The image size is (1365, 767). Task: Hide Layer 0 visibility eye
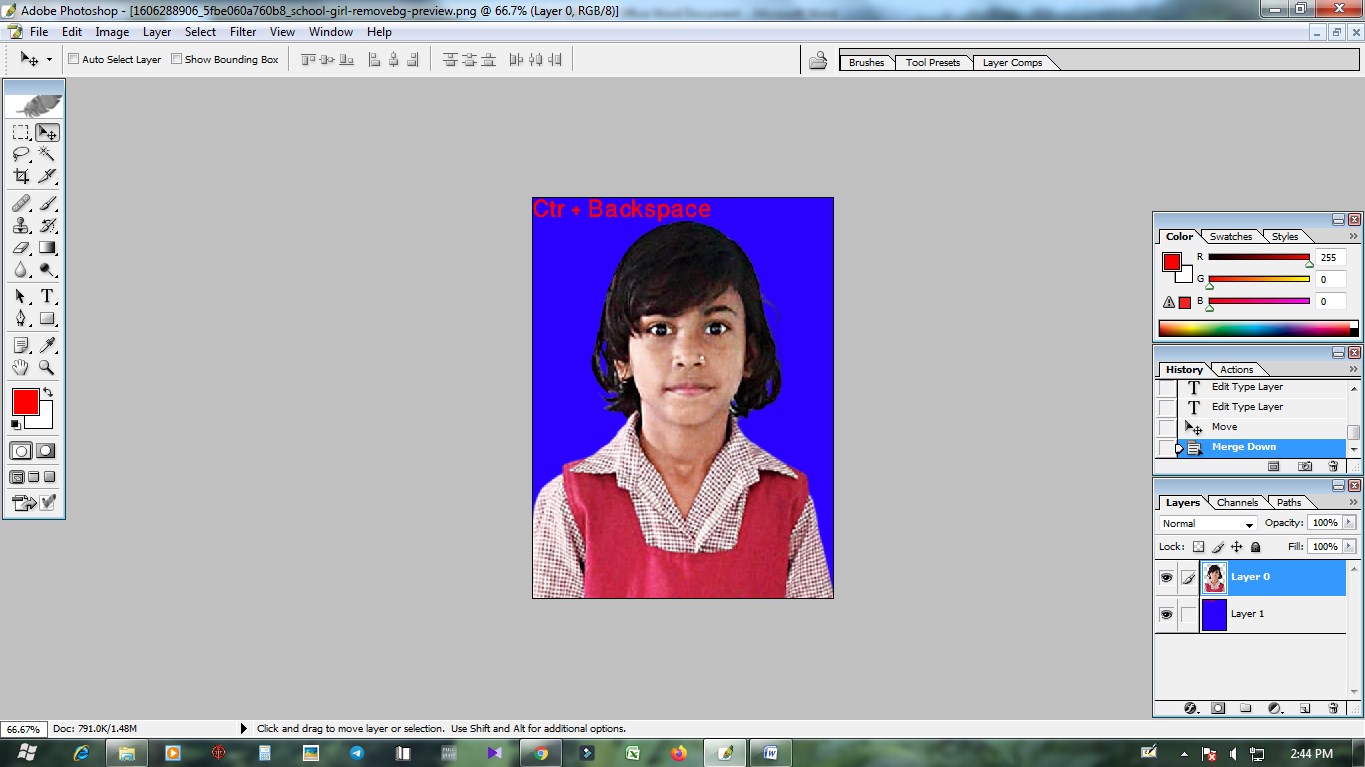click(x=1166, y=577)
